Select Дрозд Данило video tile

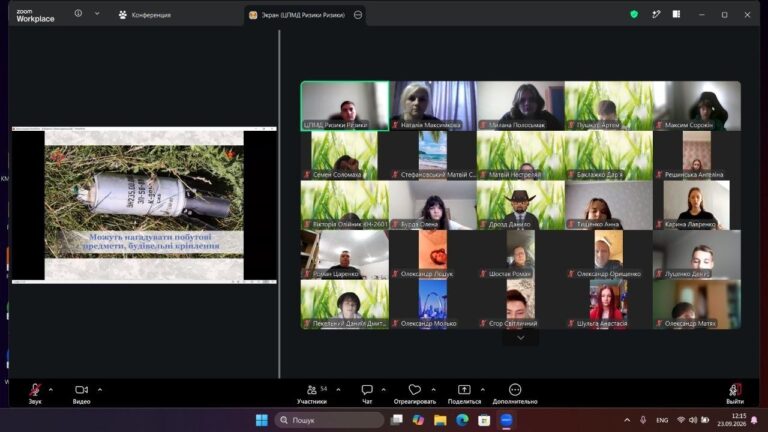pos(521,205)
